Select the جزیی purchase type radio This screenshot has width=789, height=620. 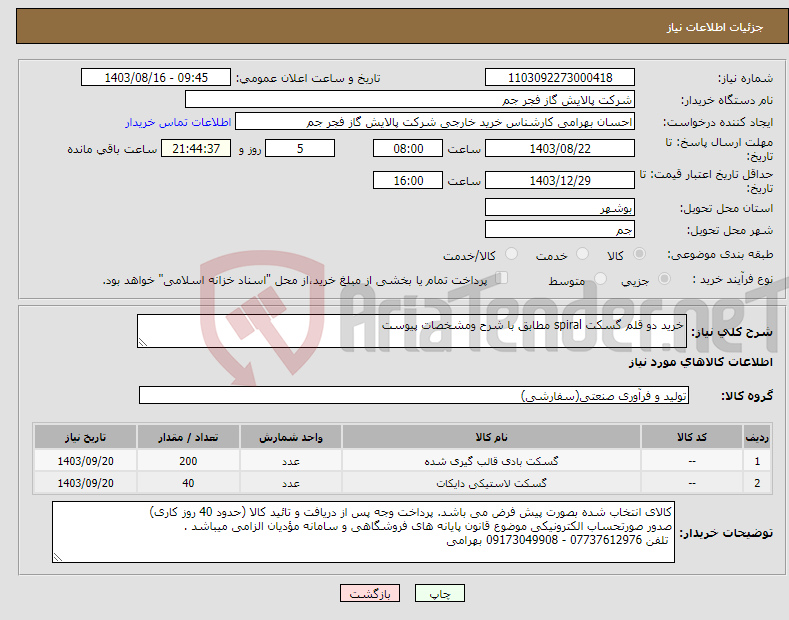point(664,279)
